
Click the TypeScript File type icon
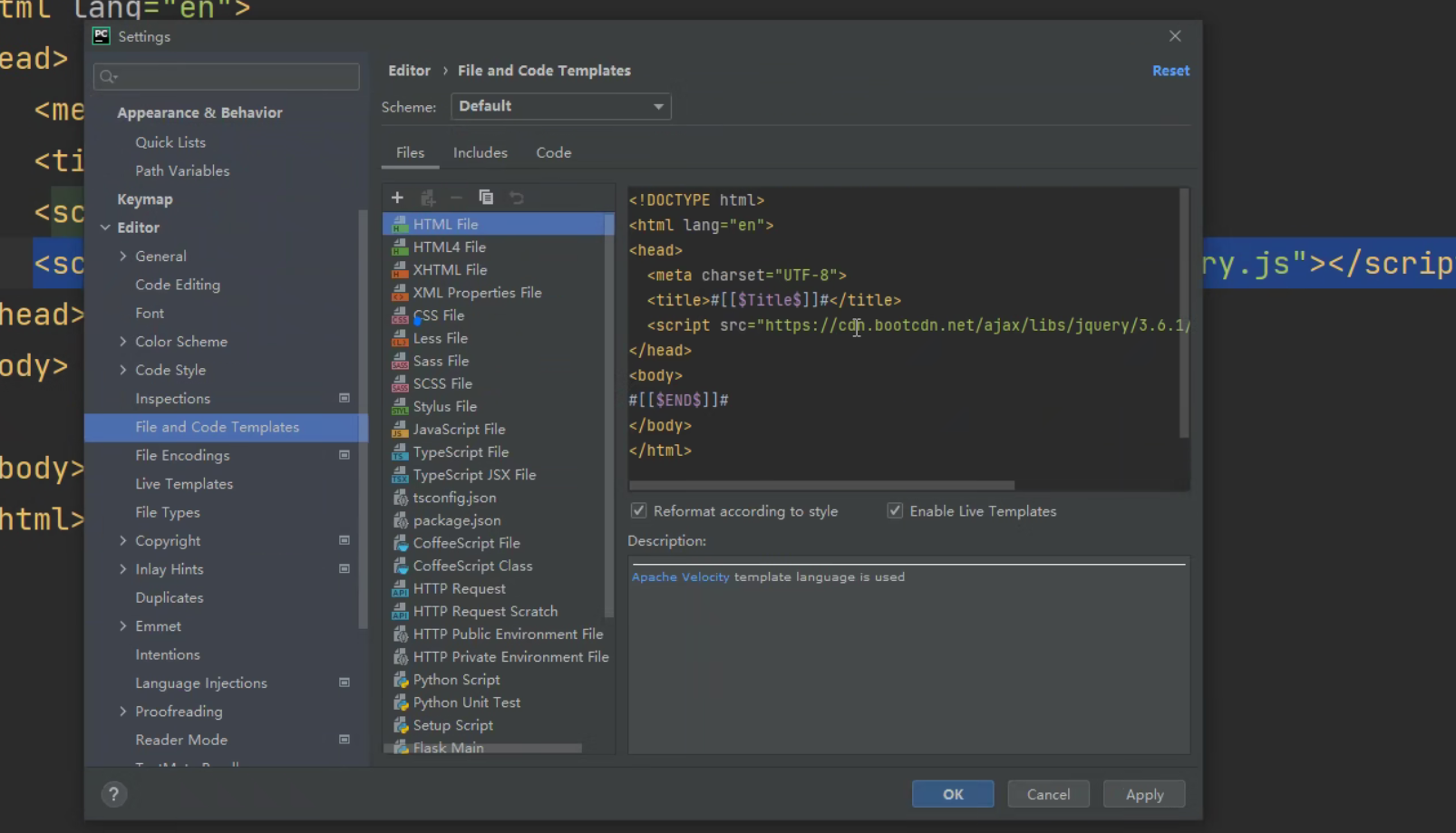pos(400,452)
